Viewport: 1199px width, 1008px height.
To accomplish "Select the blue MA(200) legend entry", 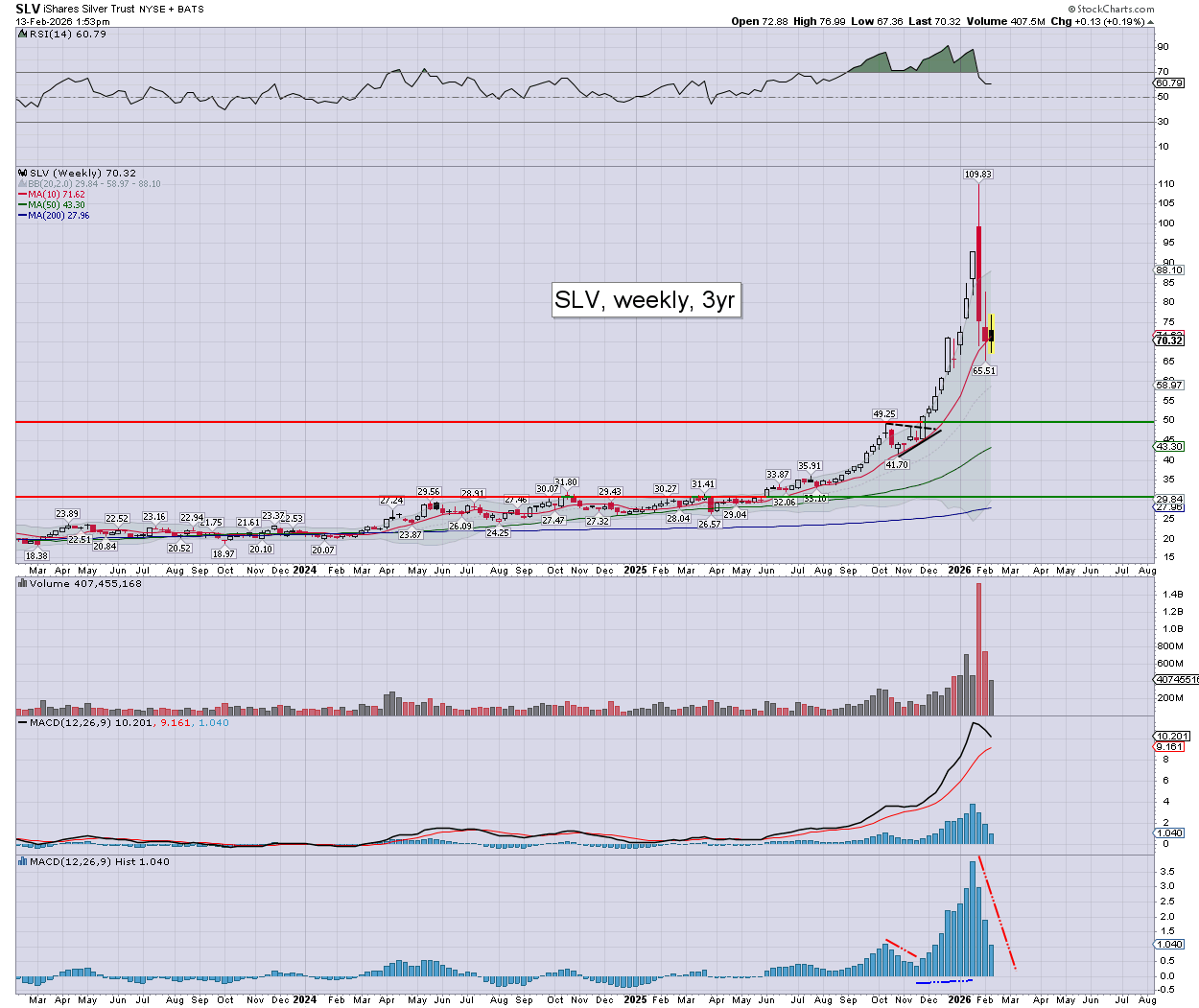I will pyautogui.click(x=56, y=216).
